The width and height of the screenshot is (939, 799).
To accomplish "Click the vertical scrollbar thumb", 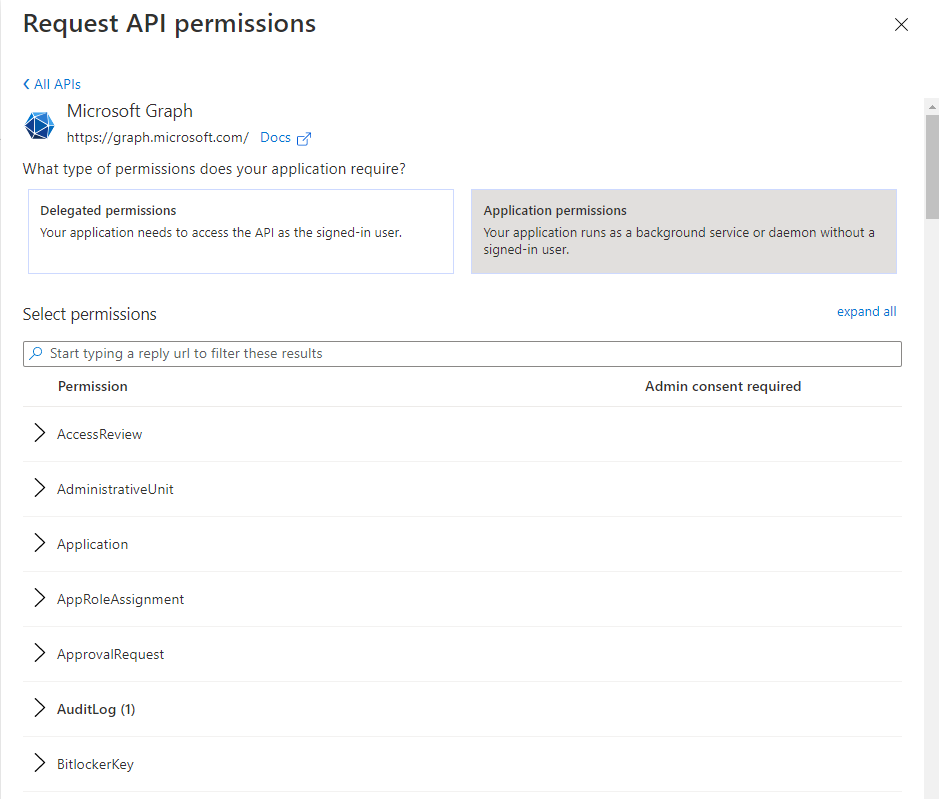I will 932,167.
